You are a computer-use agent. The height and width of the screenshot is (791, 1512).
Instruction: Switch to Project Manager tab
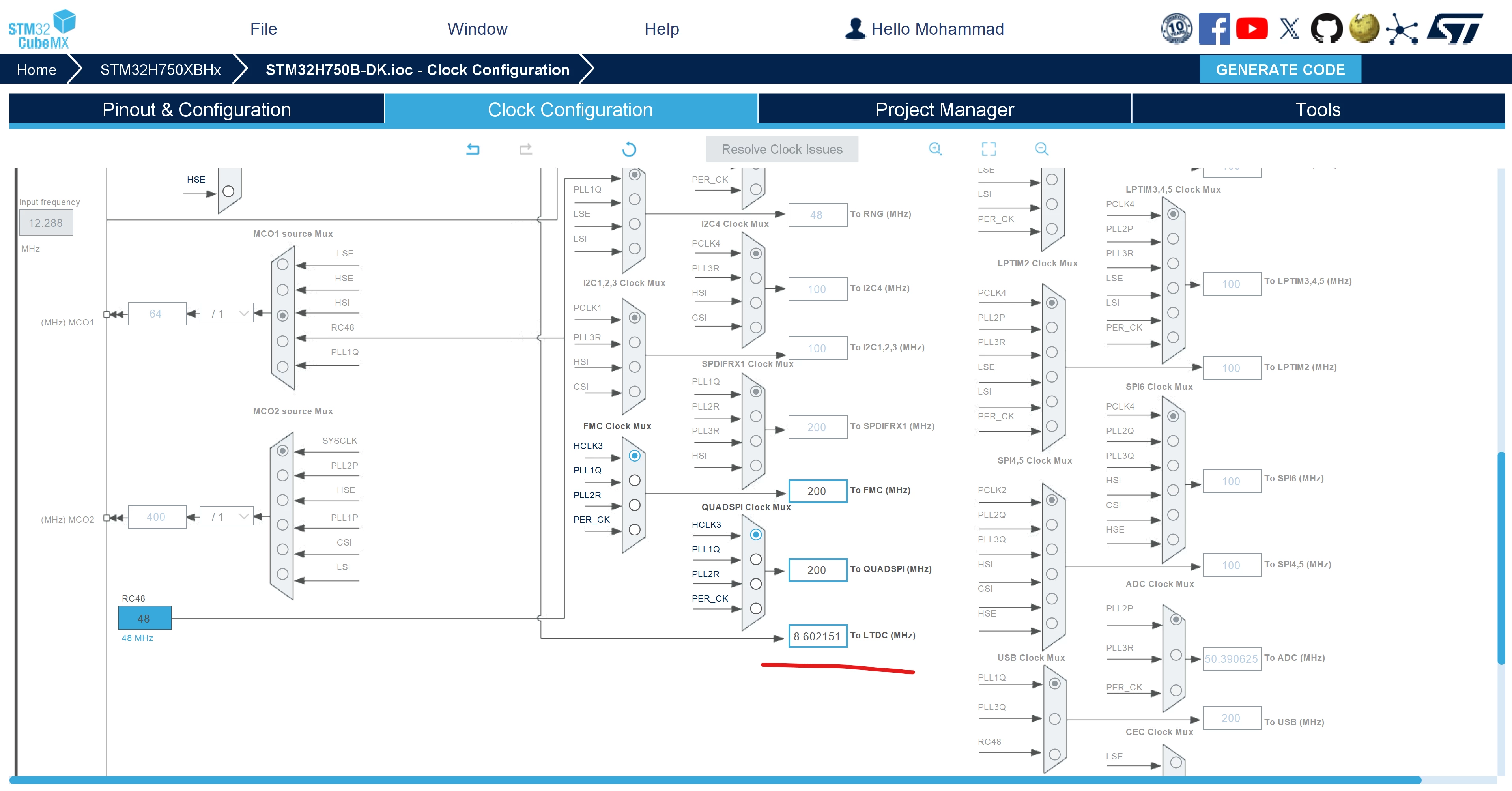[944, 109]
